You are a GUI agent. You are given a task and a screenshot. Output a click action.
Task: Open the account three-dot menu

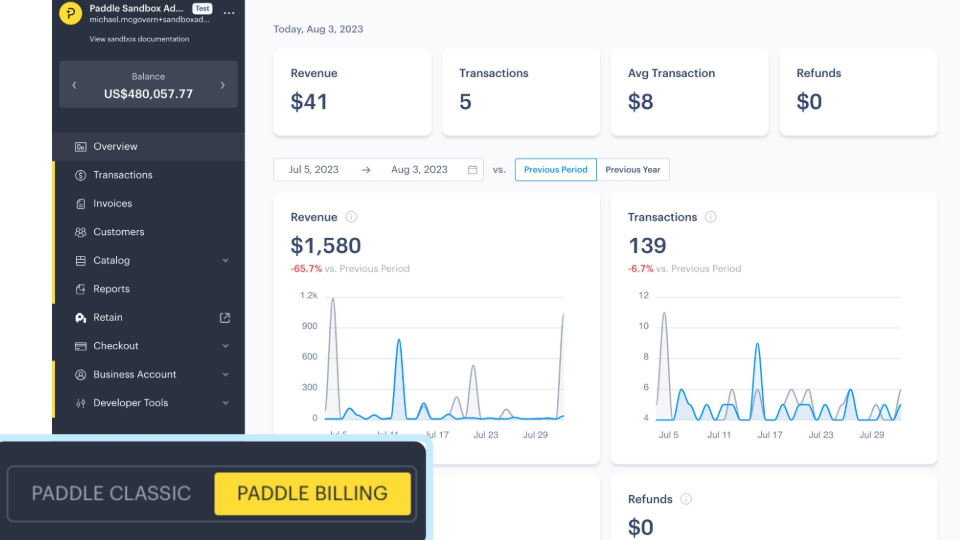coord(229,13)
